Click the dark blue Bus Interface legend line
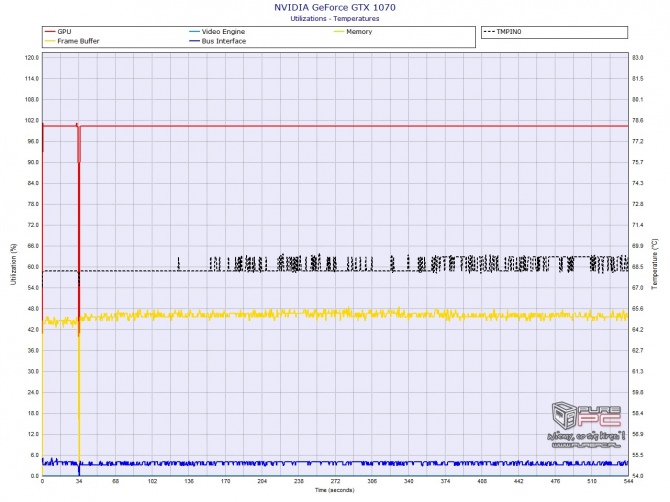Viewport: 670px width, 502px height. tap(194, 41)
